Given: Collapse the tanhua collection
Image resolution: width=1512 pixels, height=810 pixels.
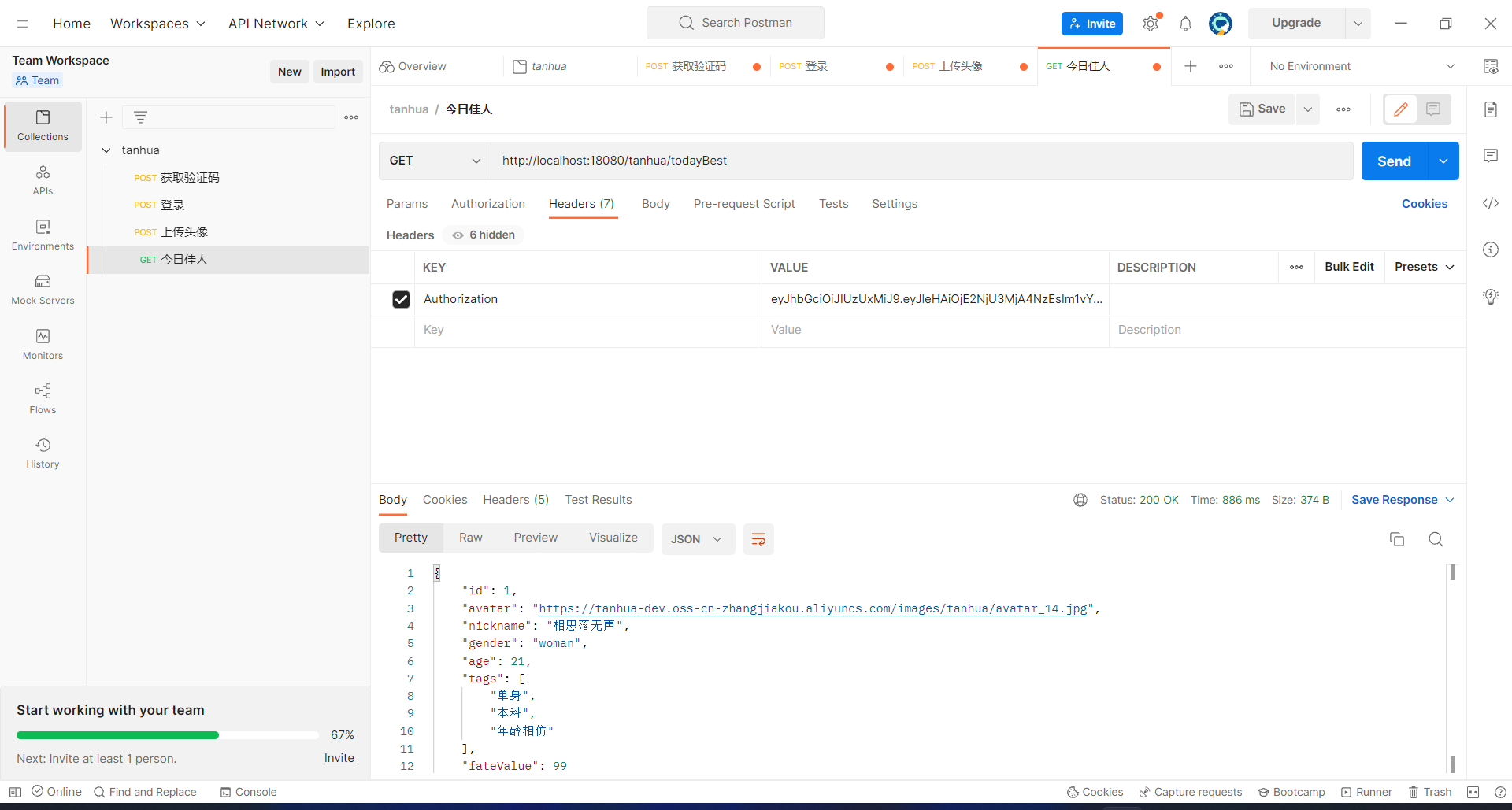Looking at the screenshot, I should (x=106, y=150).
